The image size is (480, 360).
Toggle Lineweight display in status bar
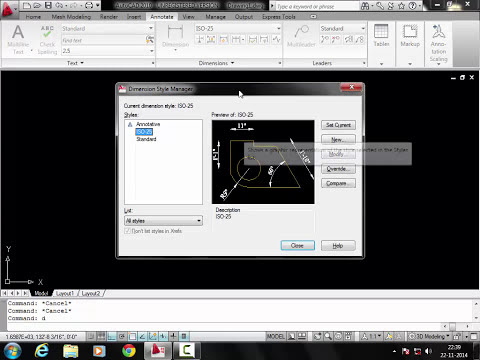click(x=173, y=336)
